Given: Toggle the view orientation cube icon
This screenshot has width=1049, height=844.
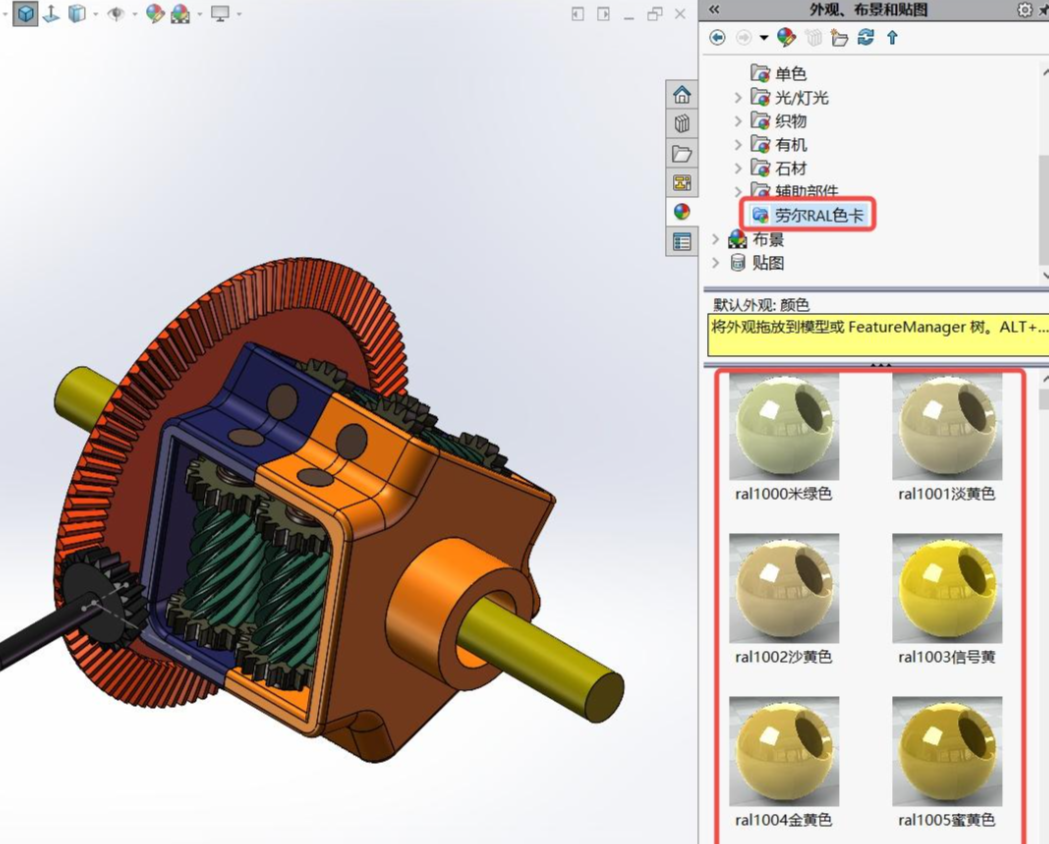Looking at the screenshot, I should pyautogui.click(x=25, y=13).
